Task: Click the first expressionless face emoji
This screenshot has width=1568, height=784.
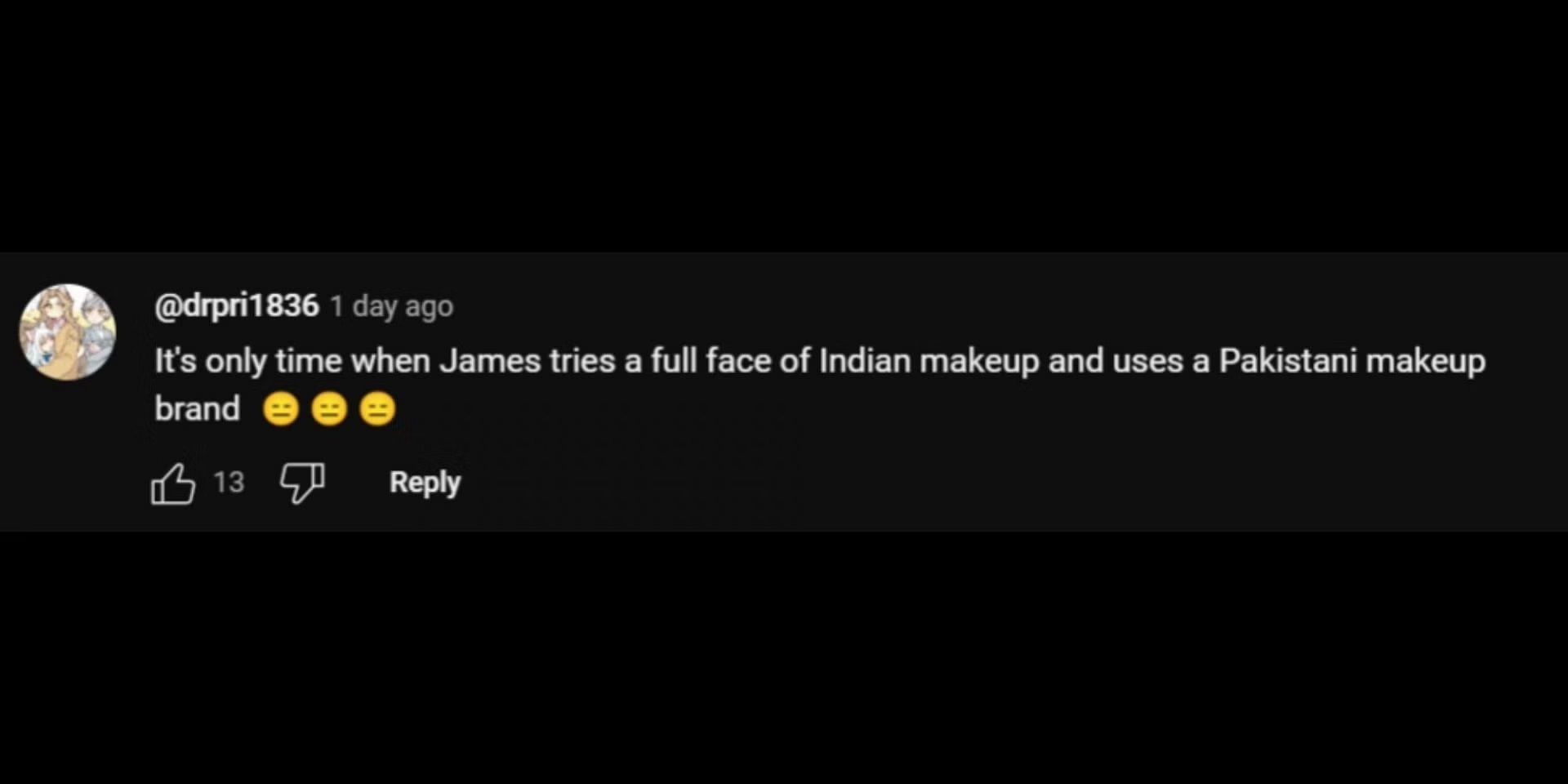Action: 281,409
